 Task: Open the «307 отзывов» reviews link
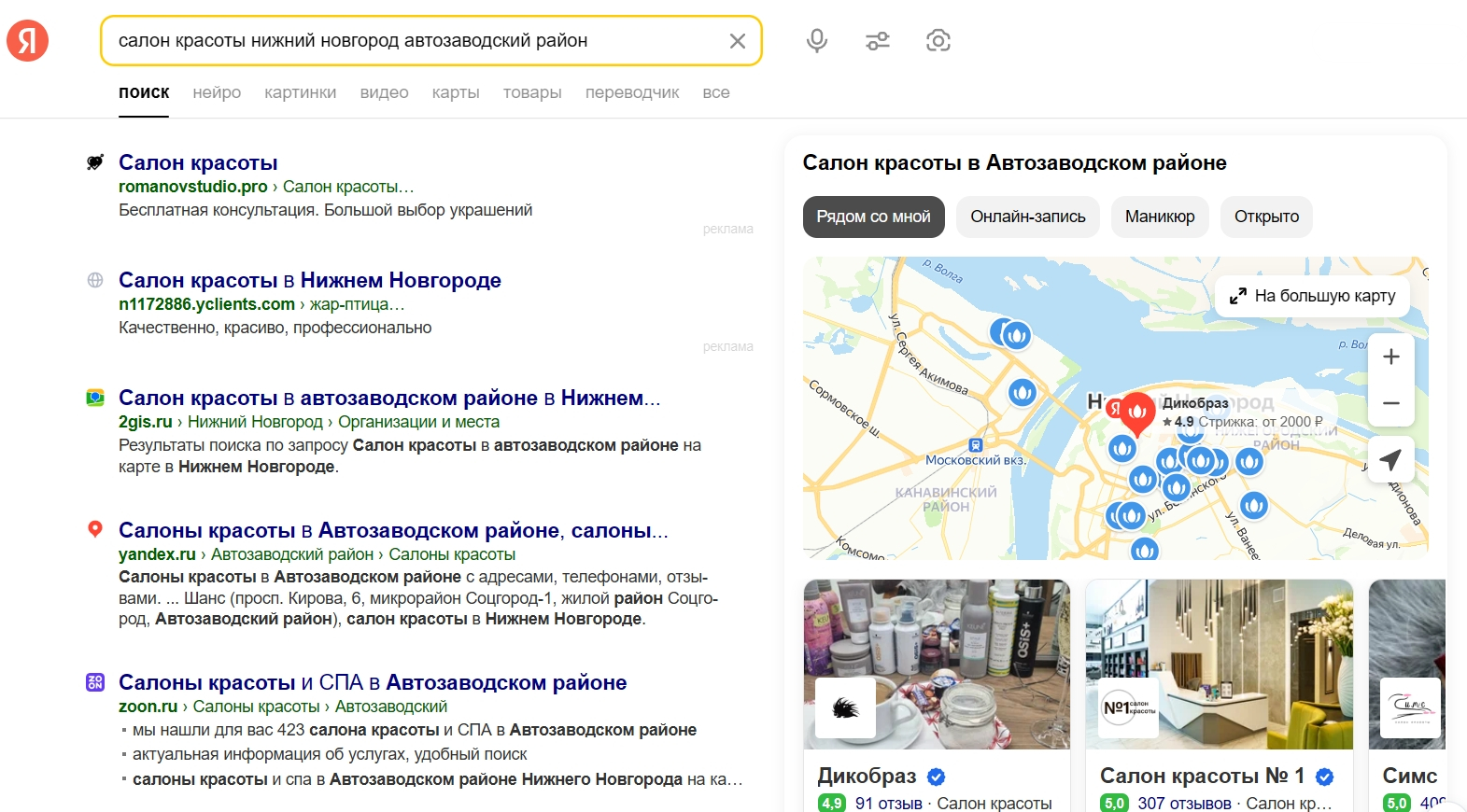1184,803
